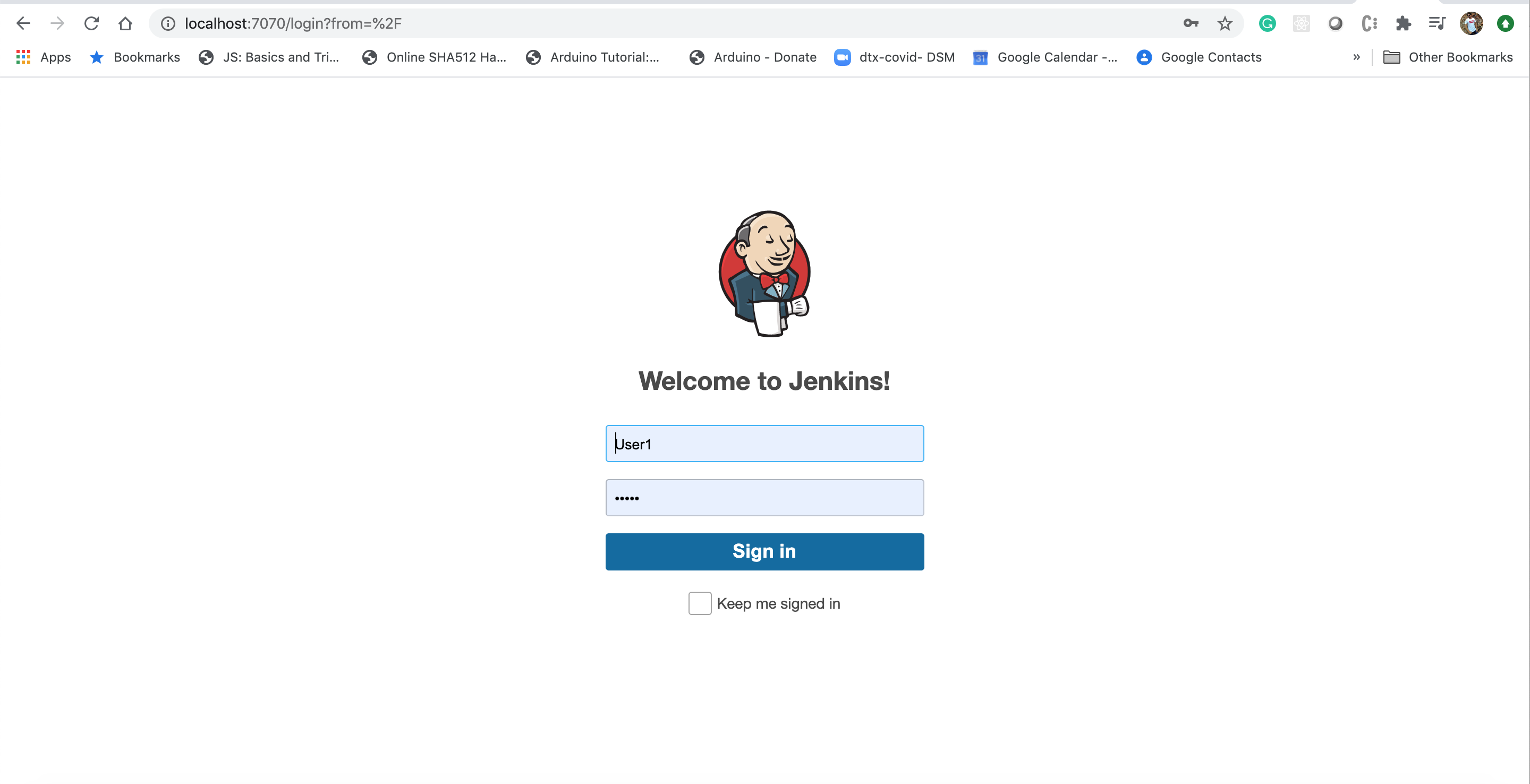
Task: Click the browser address bar lock/info icon
Action: pos(167,23)
